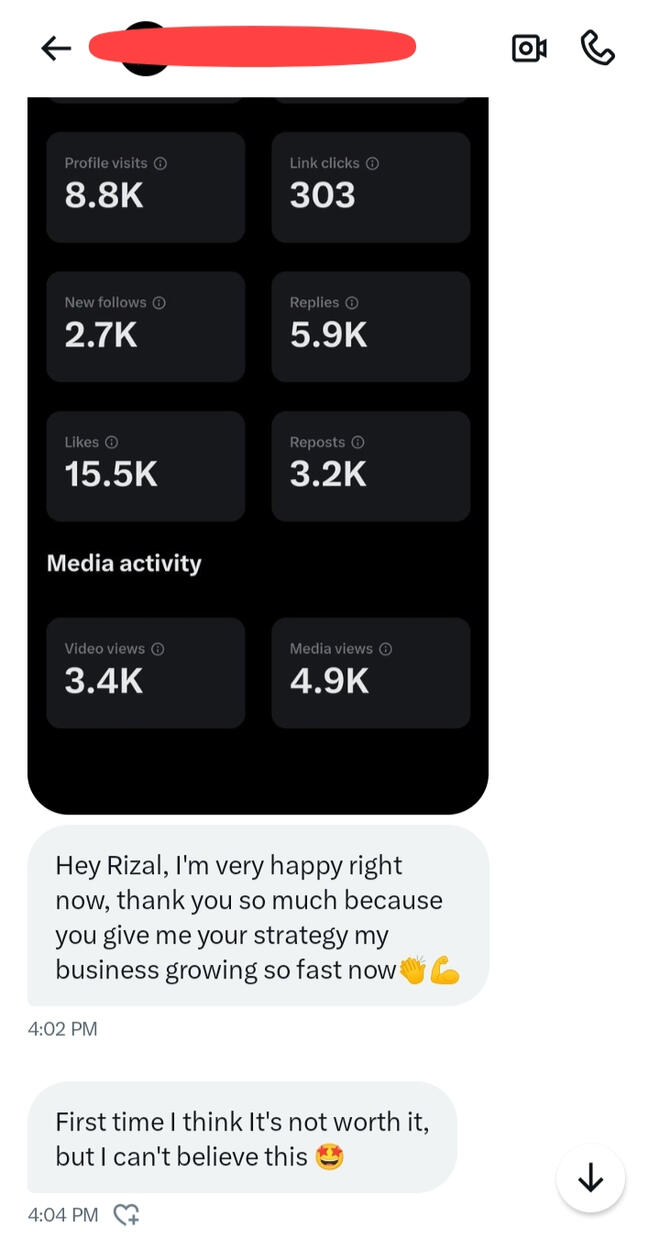This screenshot has width=660, height=1237.
Task: Add reaction with heart-plus icon
Action: pyautogui.click(x=126, y=1215)
